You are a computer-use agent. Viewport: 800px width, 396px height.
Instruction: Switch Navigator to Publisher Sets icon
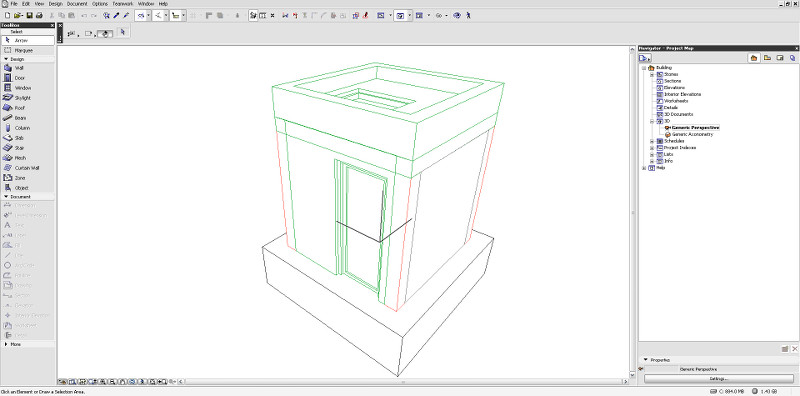coord(792,58)
